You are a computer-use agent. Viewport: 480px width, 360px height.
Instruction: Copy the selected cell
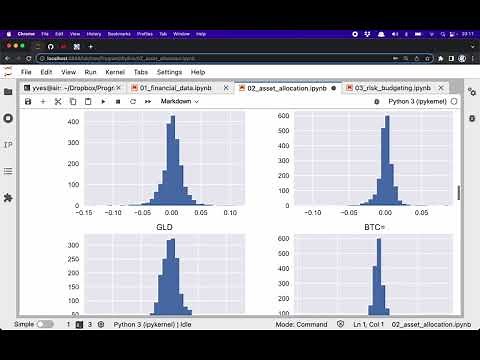pyautogui.click(x=73, y=101)
